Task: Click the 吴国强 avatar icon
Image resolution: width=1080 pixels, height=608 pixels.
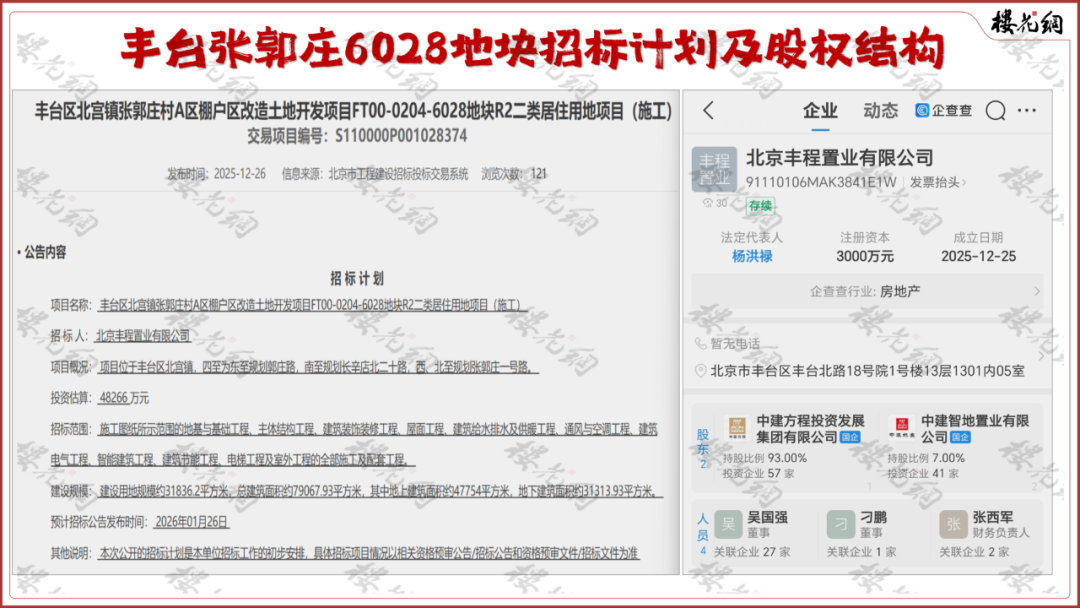Action: coord(728,524)
